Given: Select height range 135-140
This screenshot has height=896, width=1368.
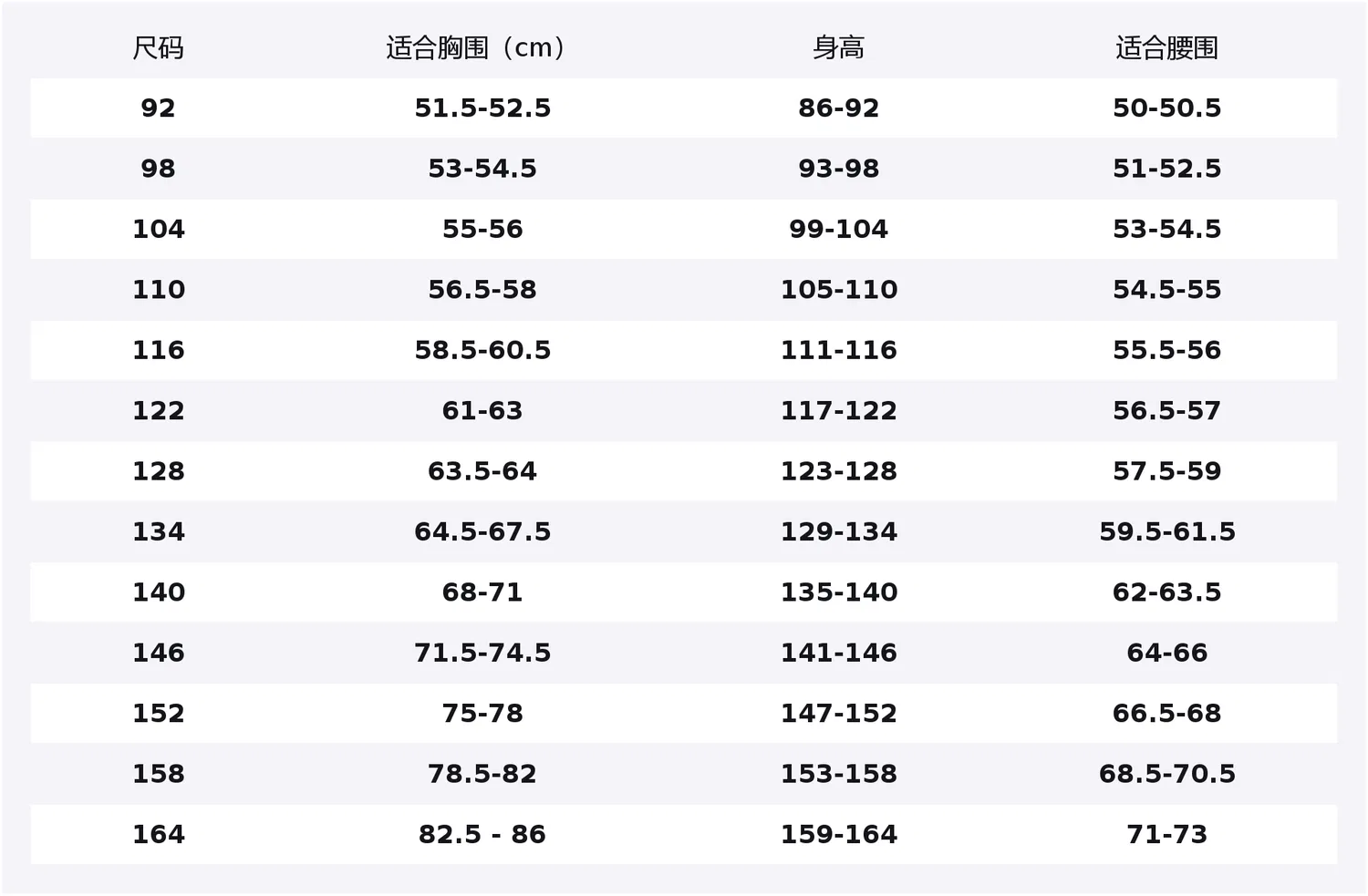Looking at the screenshot, I should tap(838, 592).
